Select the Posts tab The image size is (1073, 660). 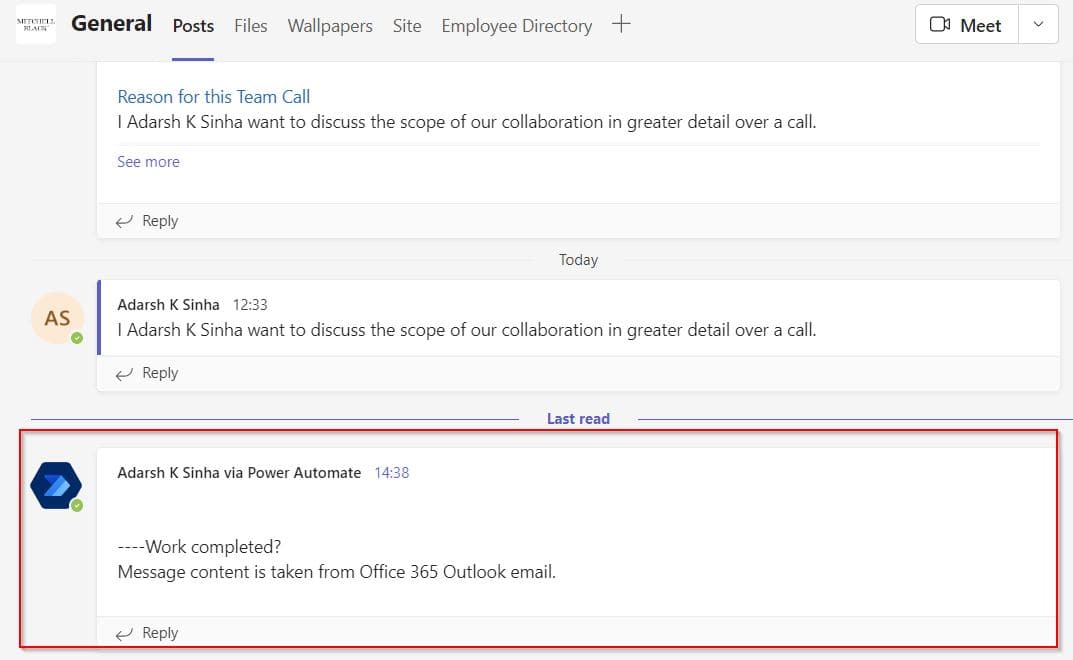point(193,26)
